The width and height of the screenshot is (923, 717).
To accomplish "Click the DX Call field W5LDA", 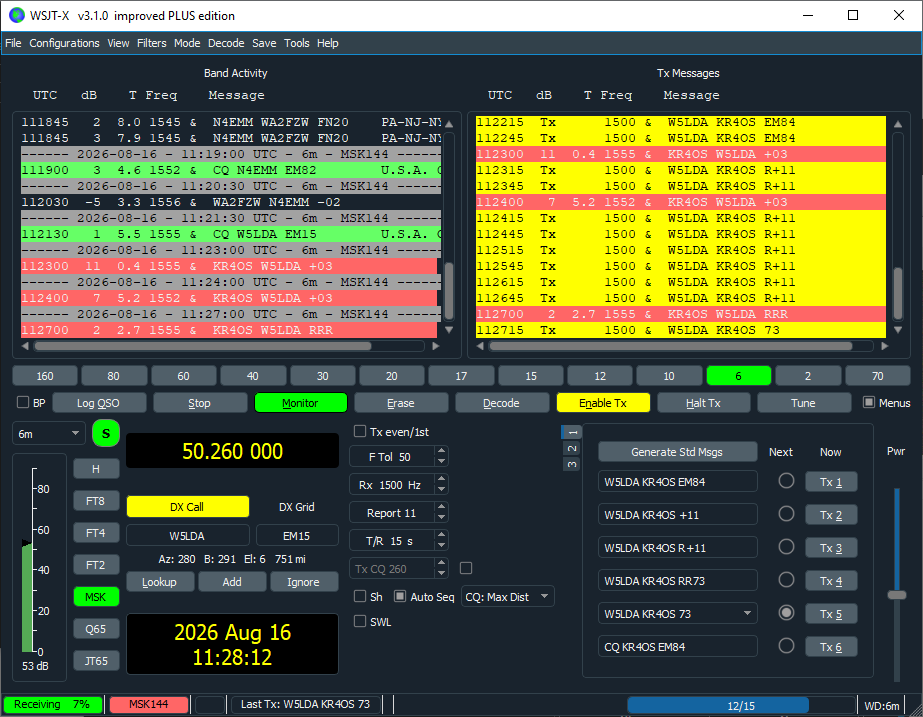I will (x=187, y=536).
